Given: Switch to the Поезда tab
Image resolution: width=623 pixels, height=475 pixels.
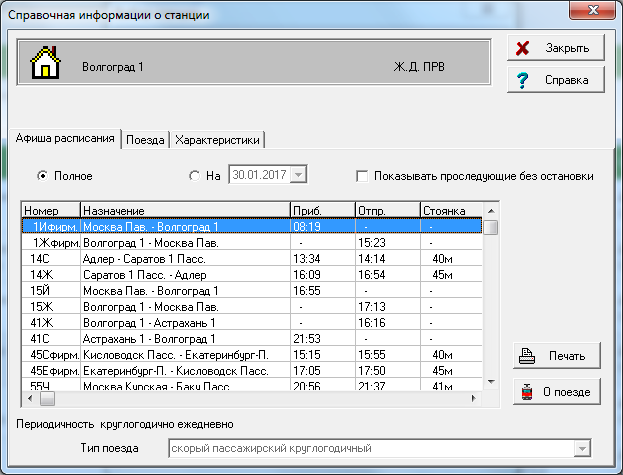Looking at the screenshot, I should pos(144,140).
